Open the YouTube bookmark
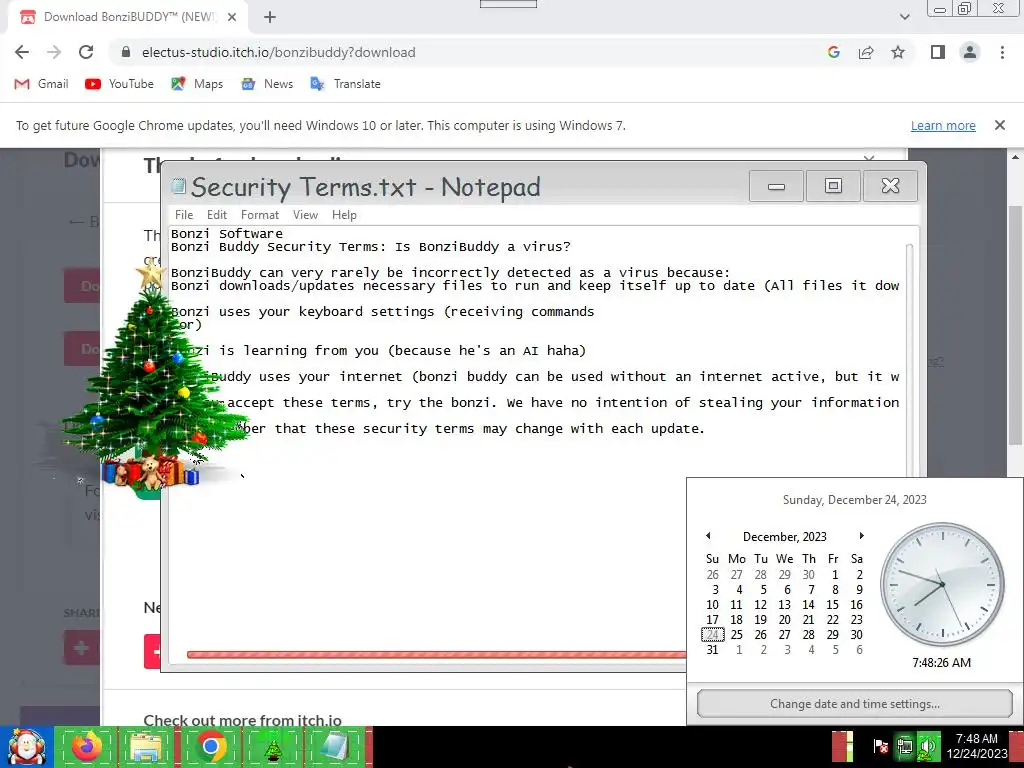Viewport: 1024px width, 768px height. 120,84
